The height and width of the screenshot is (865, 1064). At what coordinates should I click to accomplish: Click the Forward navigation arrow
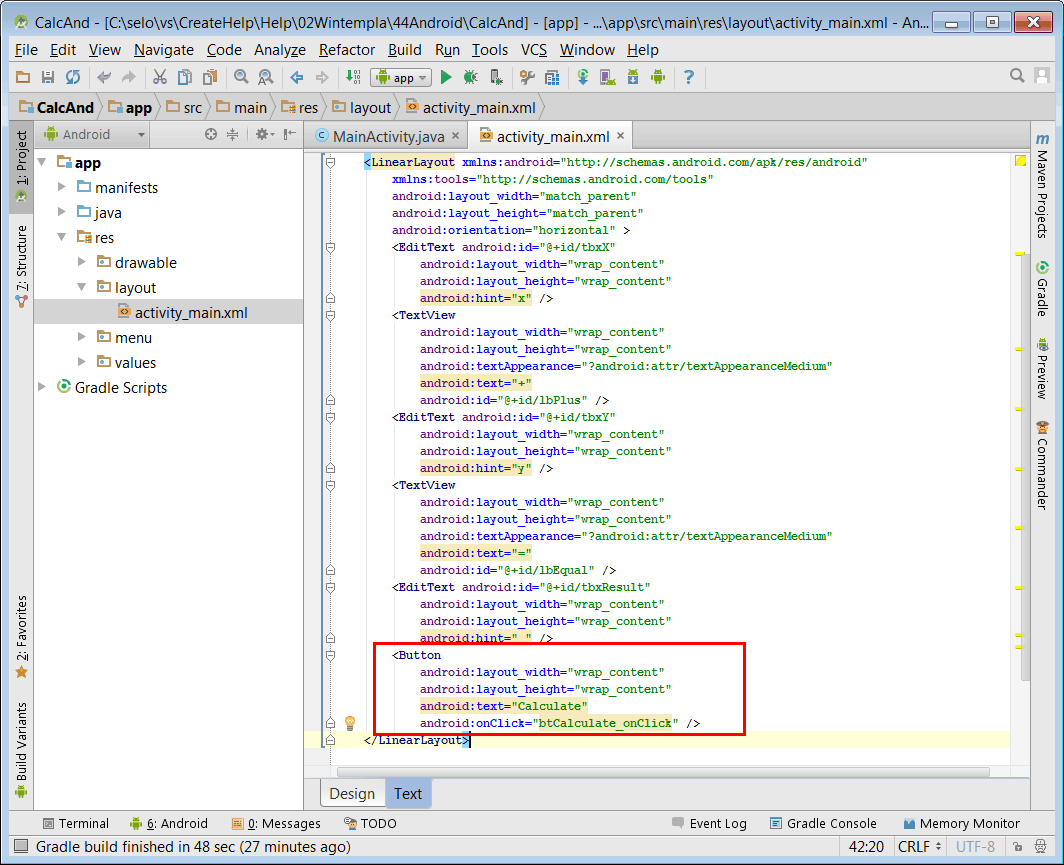(322, 77)
